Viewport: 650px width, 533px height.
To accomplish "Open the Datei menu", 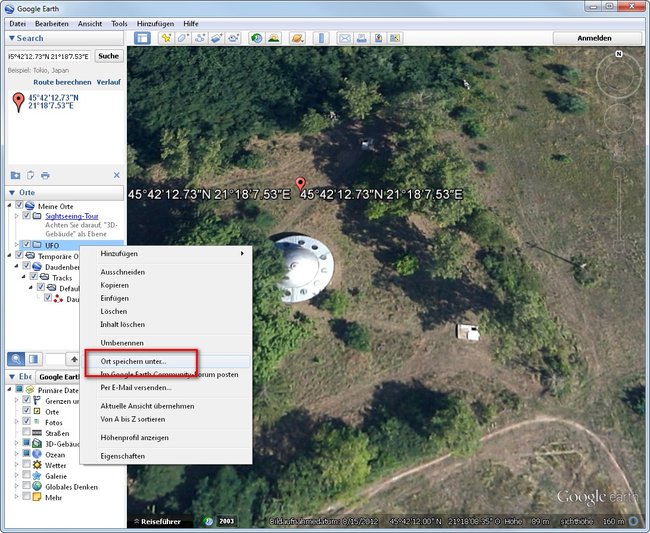I will (x=17, y=24).
